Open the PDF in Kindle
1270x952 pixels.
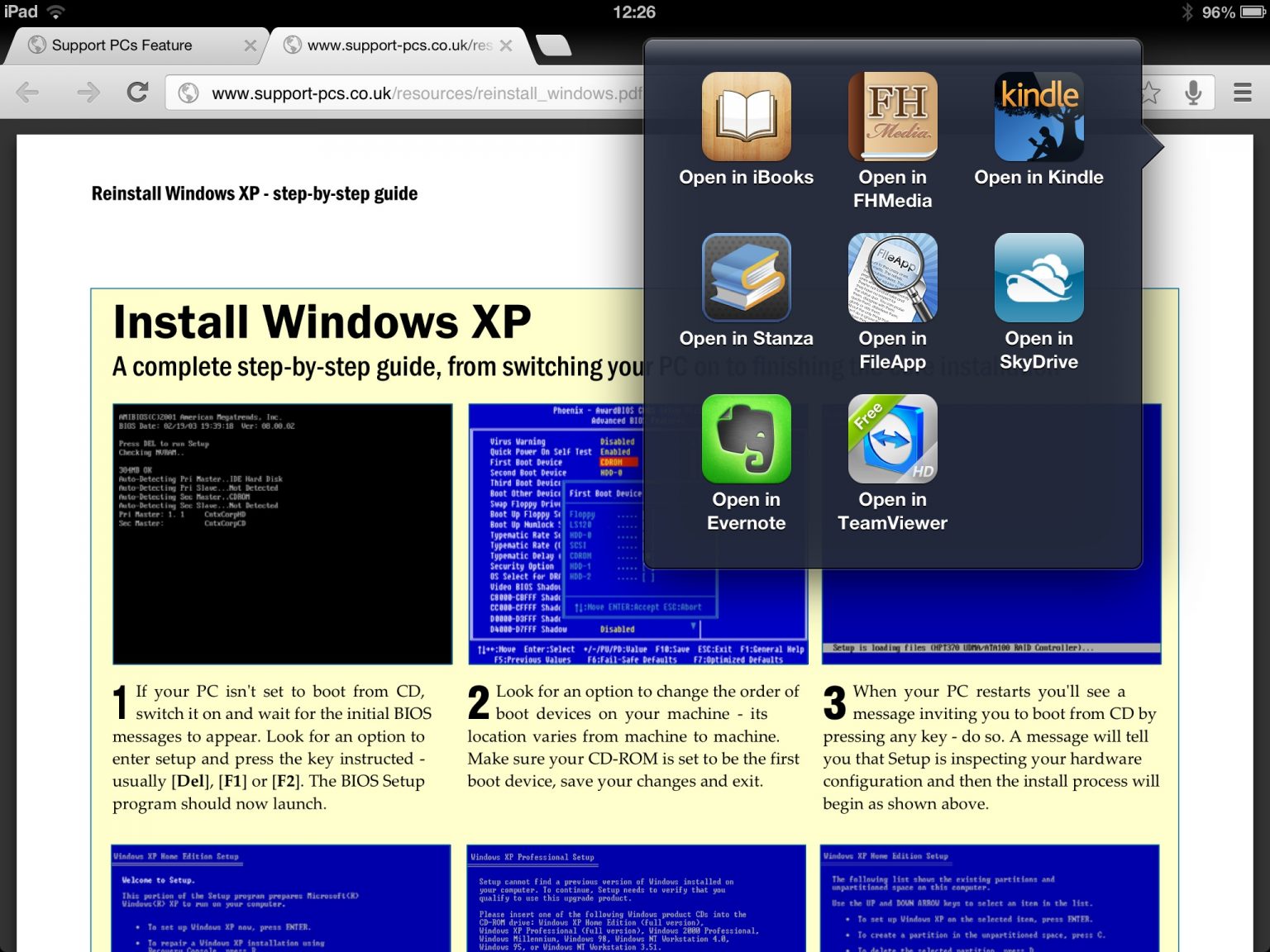(x=1038, y=130)
